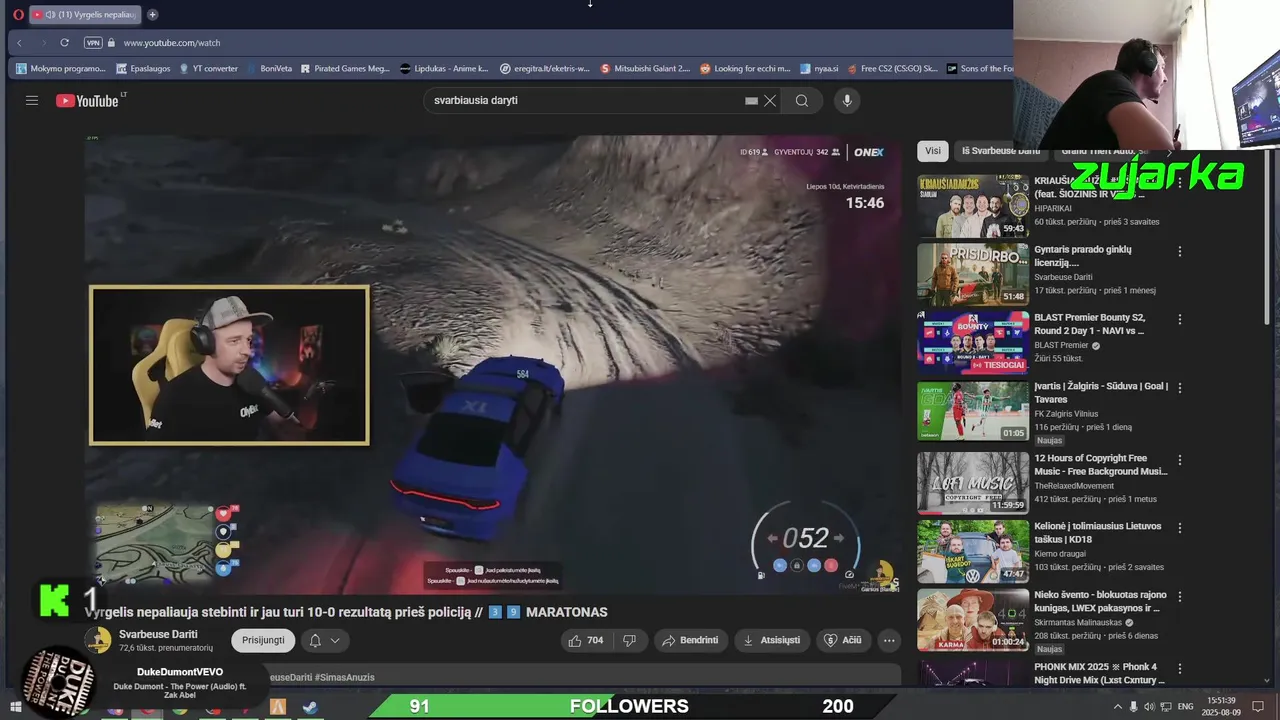Open Steam from the taskbar
The height and width of the screenshot is (720, 1280).
click(x=310, y=708)
